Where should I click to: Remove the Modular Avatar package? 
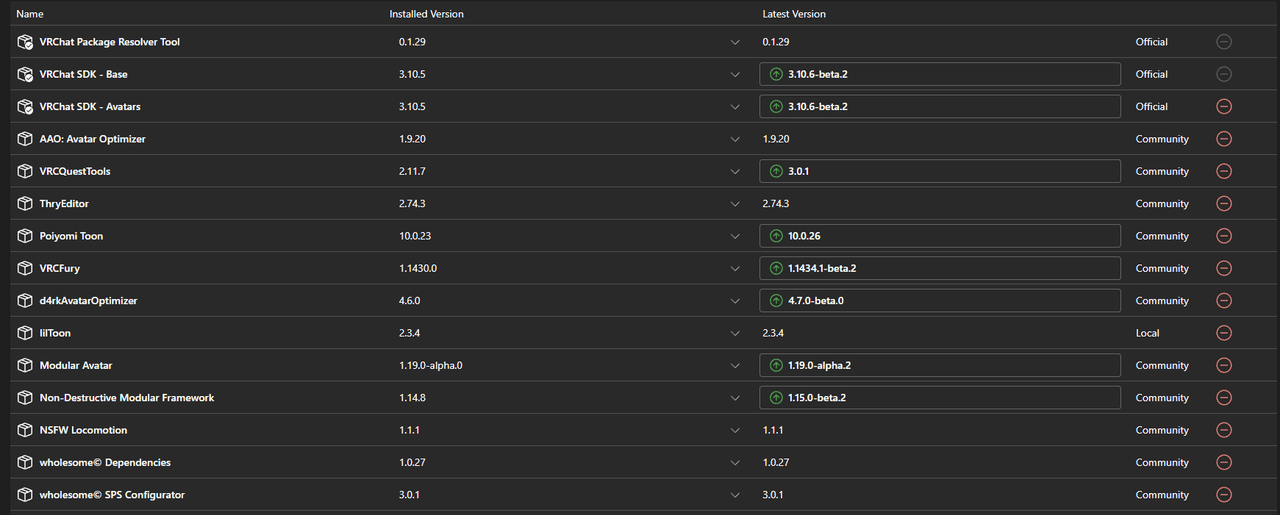pyautogui.click(x=1223, y=365)
